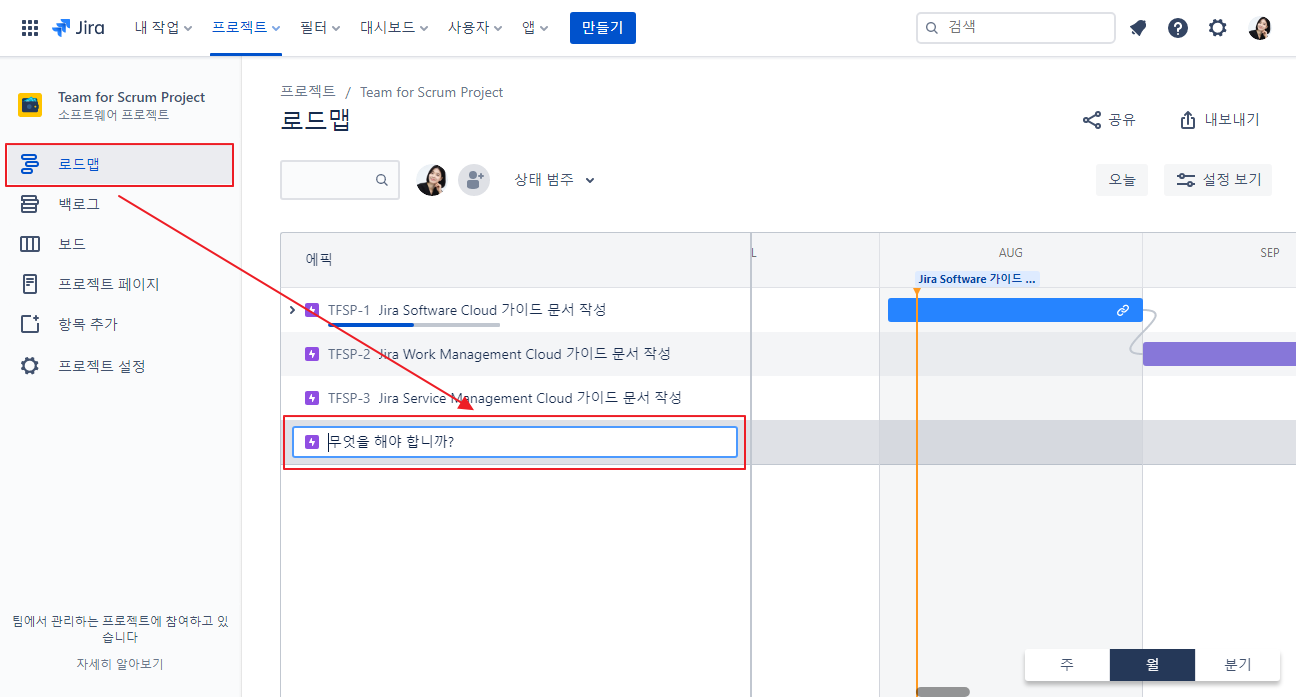Open the 프로젝트 menu dropdown
Image resolution: width=1296 pixels, height=697 pixels.
tap(246, 28)
